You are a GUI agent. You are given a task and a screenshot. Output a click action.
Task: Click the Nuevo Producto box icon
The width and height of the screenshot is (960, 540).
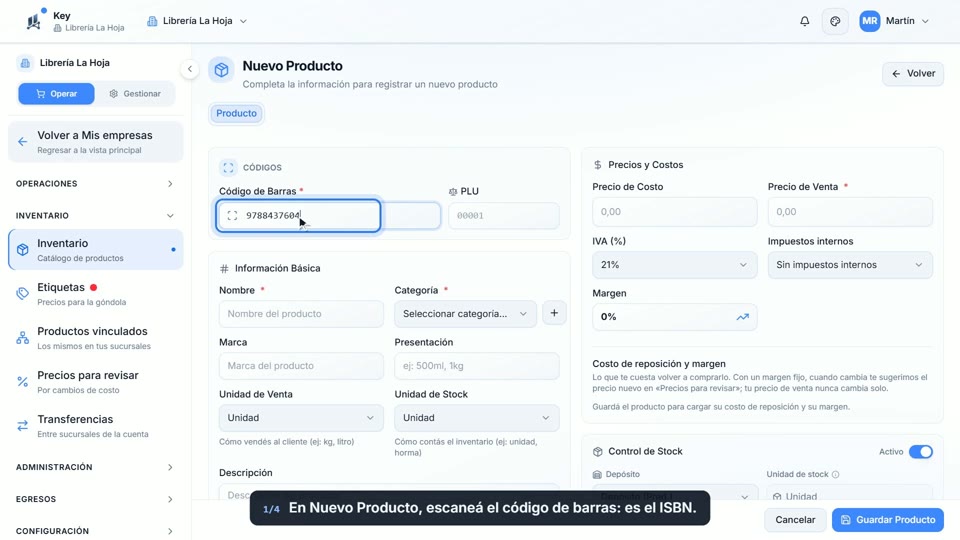pos(222,70)
